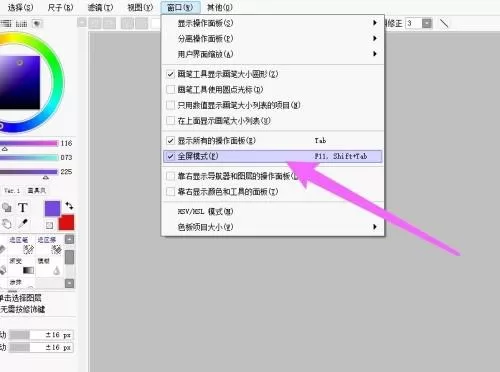Choose the 选区擦 selection eraser tool

pyautogui.click(x=48, y=245)
